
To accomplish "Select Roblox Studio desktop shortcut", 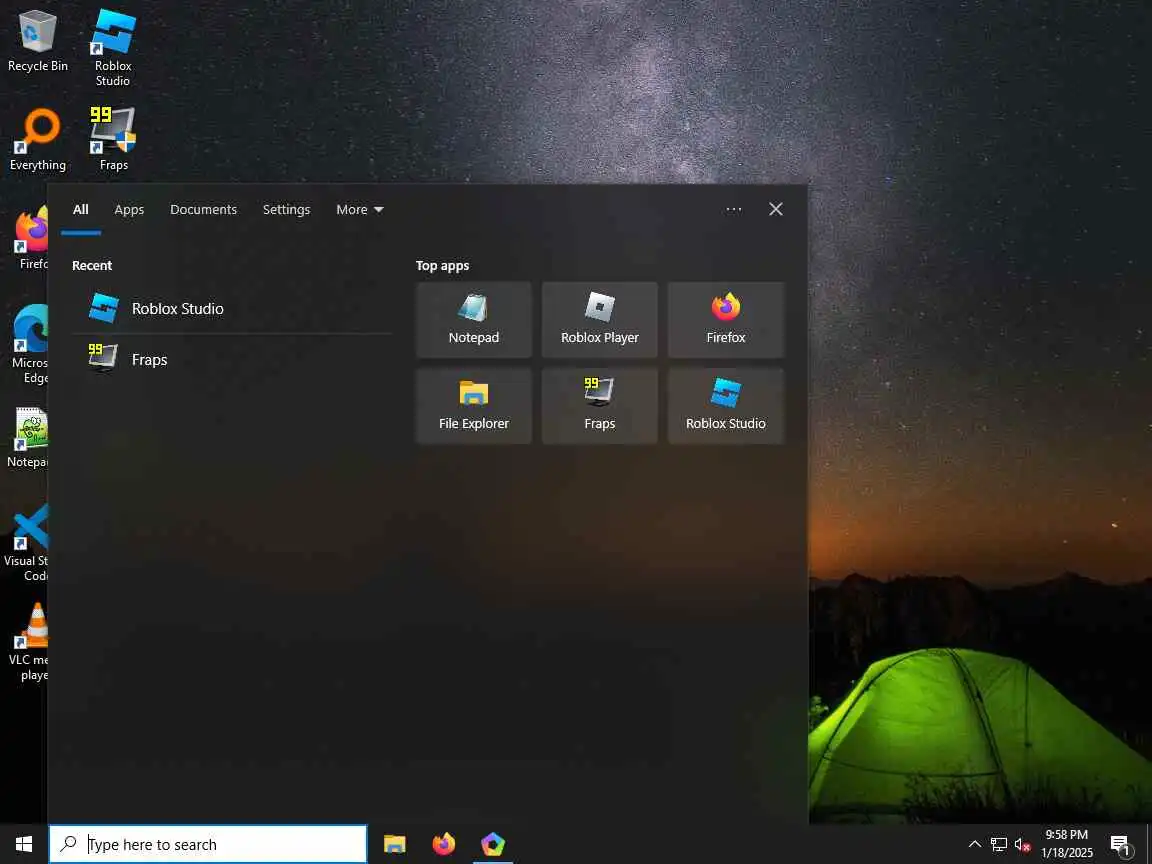I will [112, 48].
